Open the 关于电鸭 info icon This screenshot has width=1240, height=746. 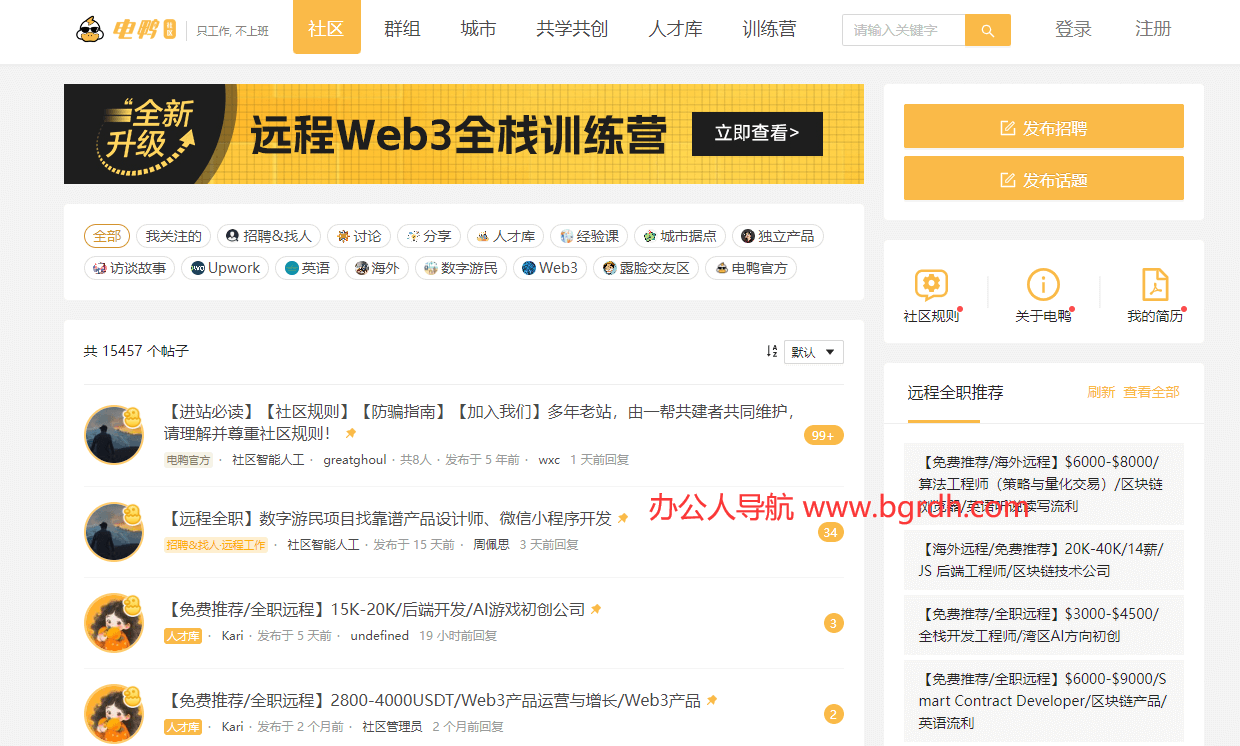pos(1043,285)
